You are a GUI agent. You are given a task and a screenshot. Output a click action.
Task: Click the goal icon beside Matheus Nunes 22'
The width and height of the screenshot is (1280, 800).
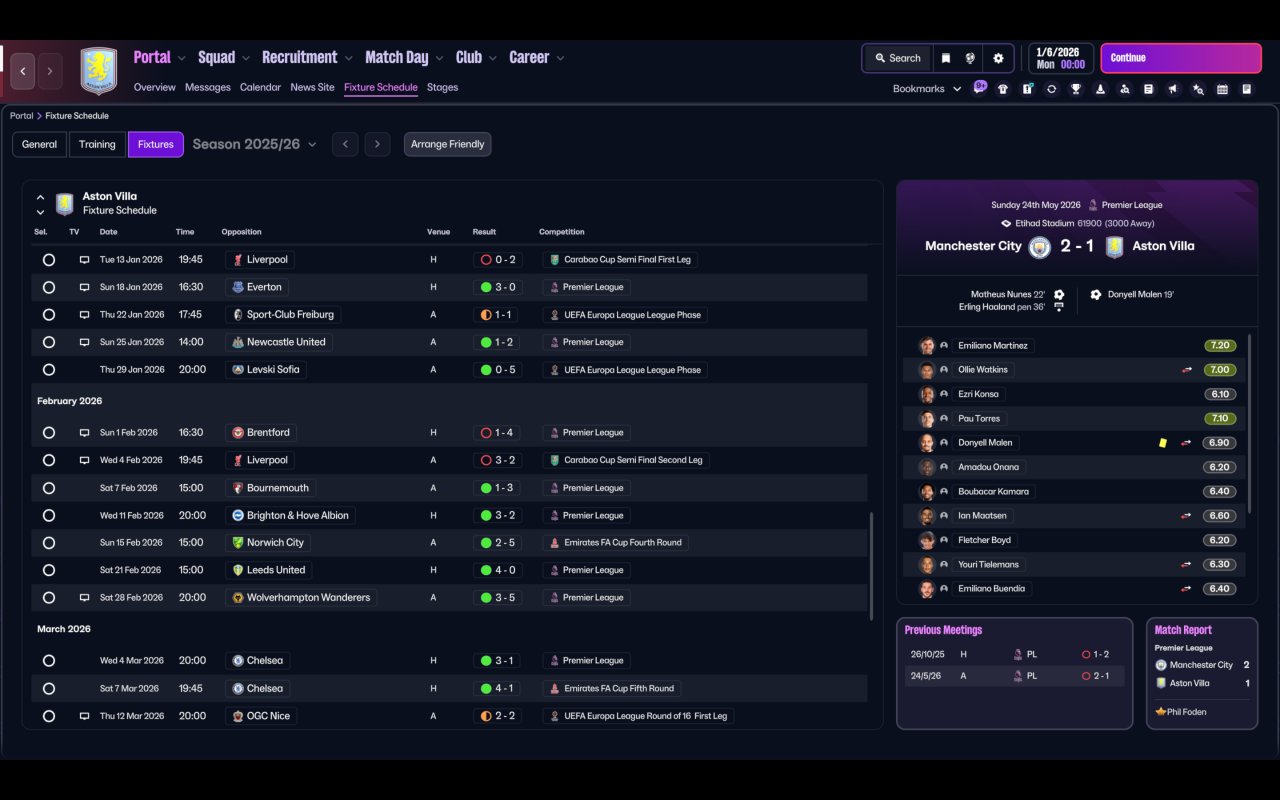[1059, 295]
